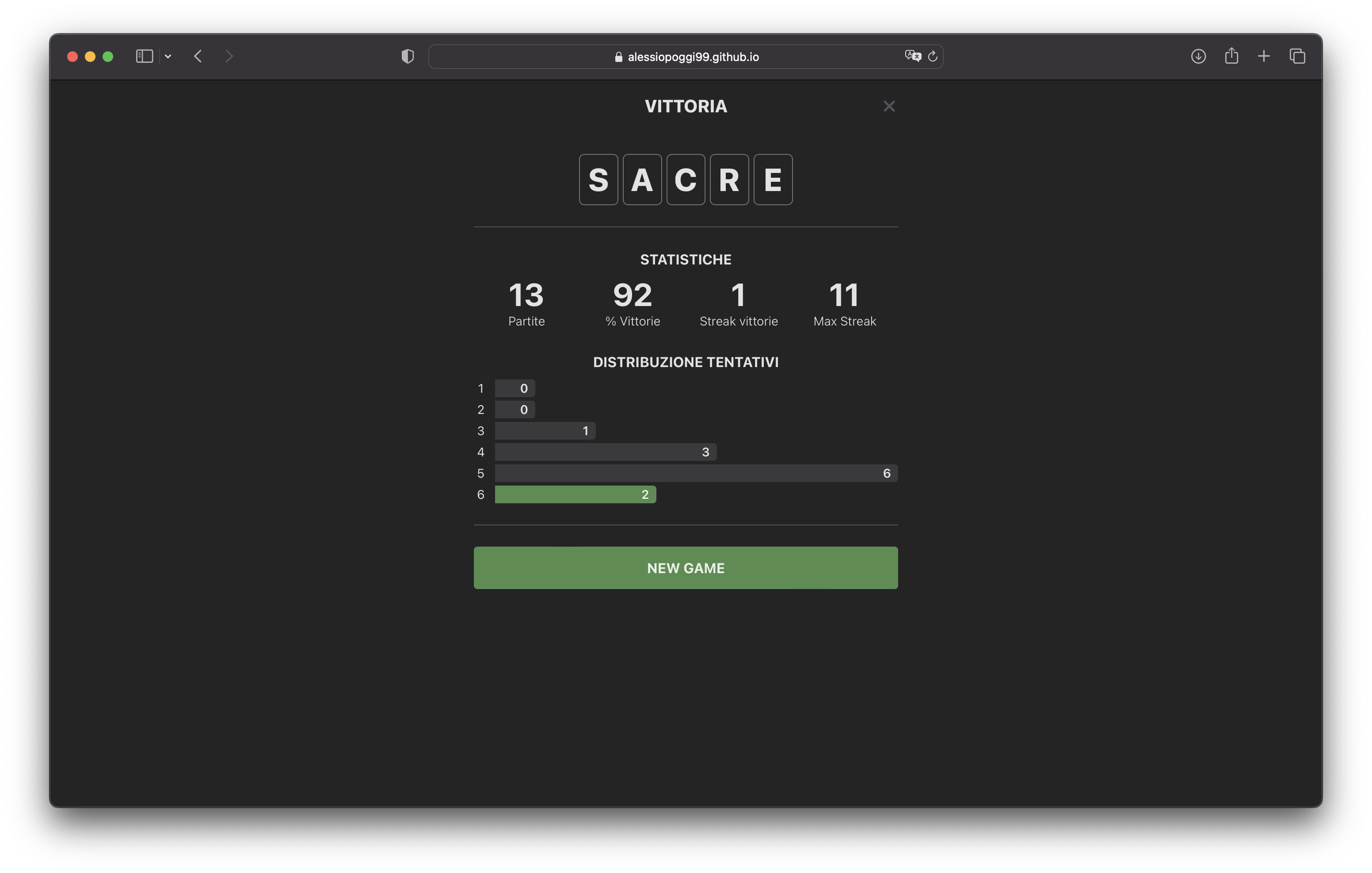
Task: Click the Max Streak value 11
Action: coord(844,295)
